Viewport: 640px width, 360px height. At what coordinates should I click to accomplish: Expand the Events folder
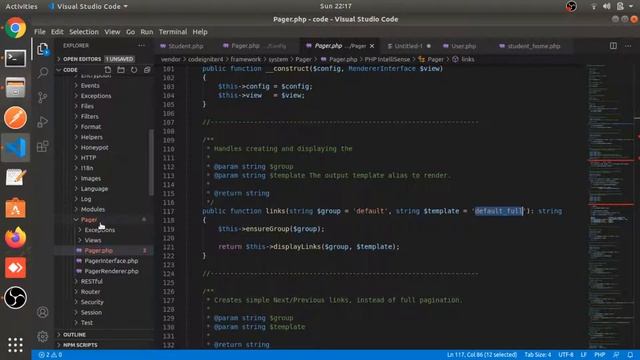tap(90, 86)
